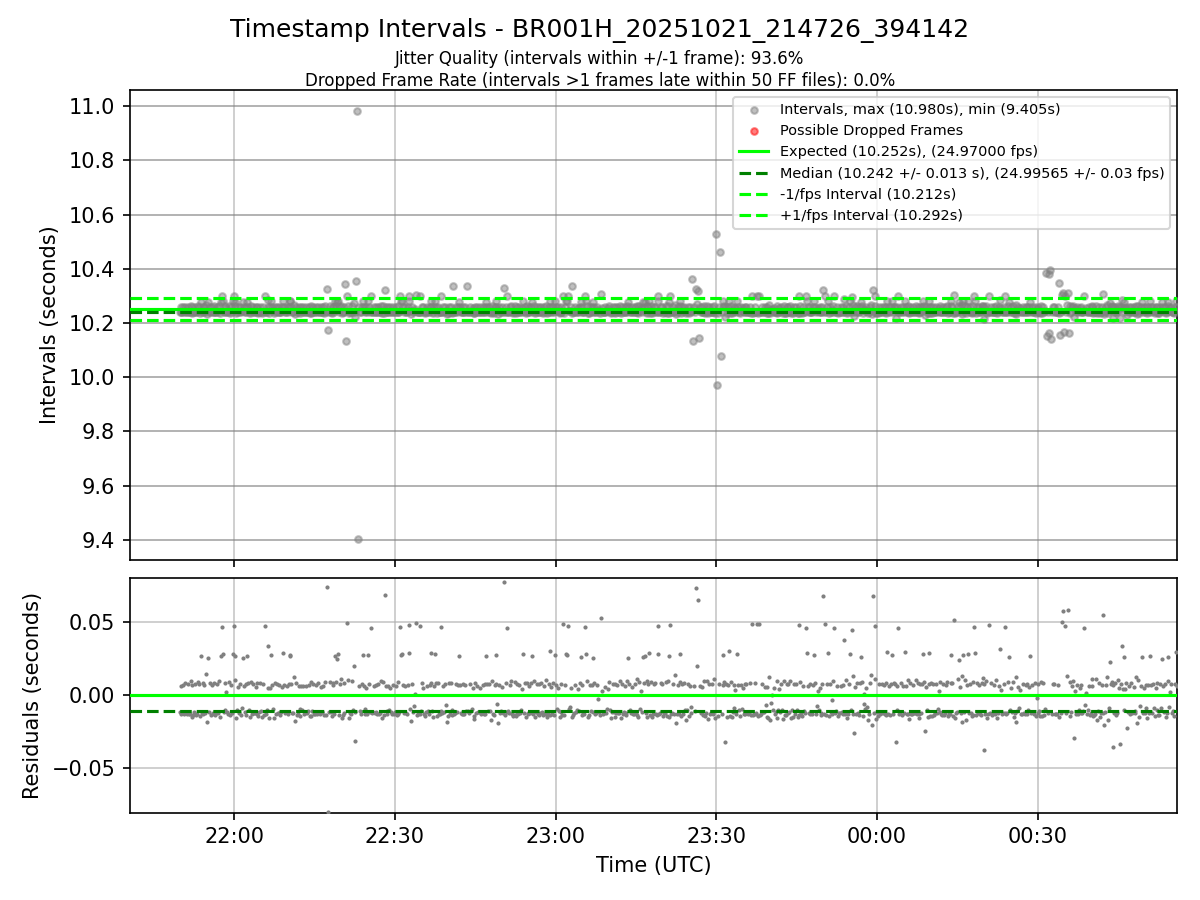Select the 'Jitter Quality' subtitle line

(x=599, y=58)
